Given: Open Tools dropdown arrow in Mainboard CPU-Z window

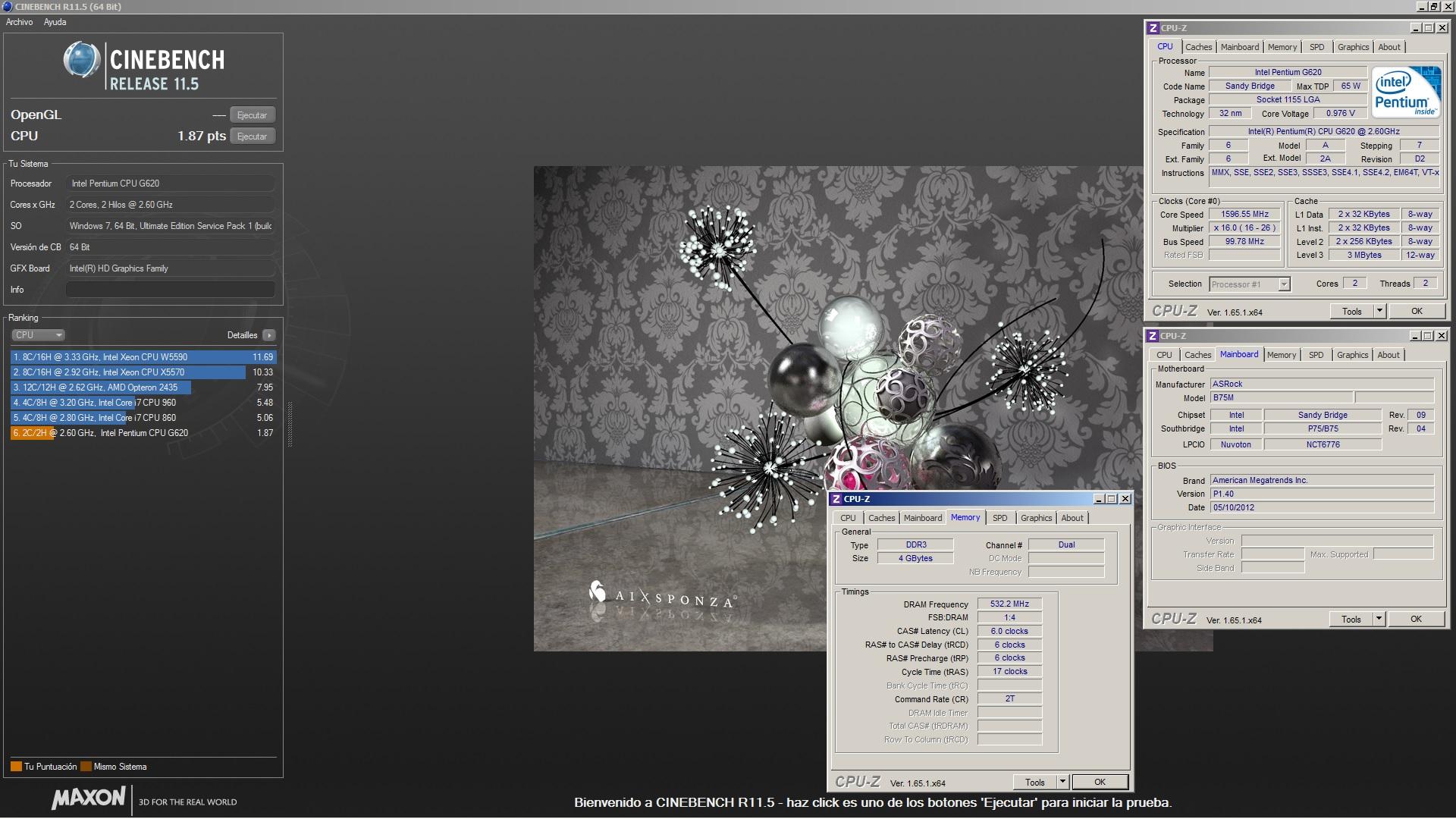Looking at the screenshot, I should point(1379,620).
